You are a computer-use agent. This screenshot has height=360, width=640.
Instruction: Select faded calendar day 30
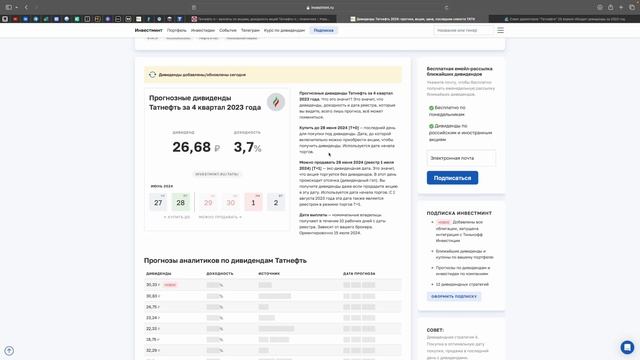231,202
